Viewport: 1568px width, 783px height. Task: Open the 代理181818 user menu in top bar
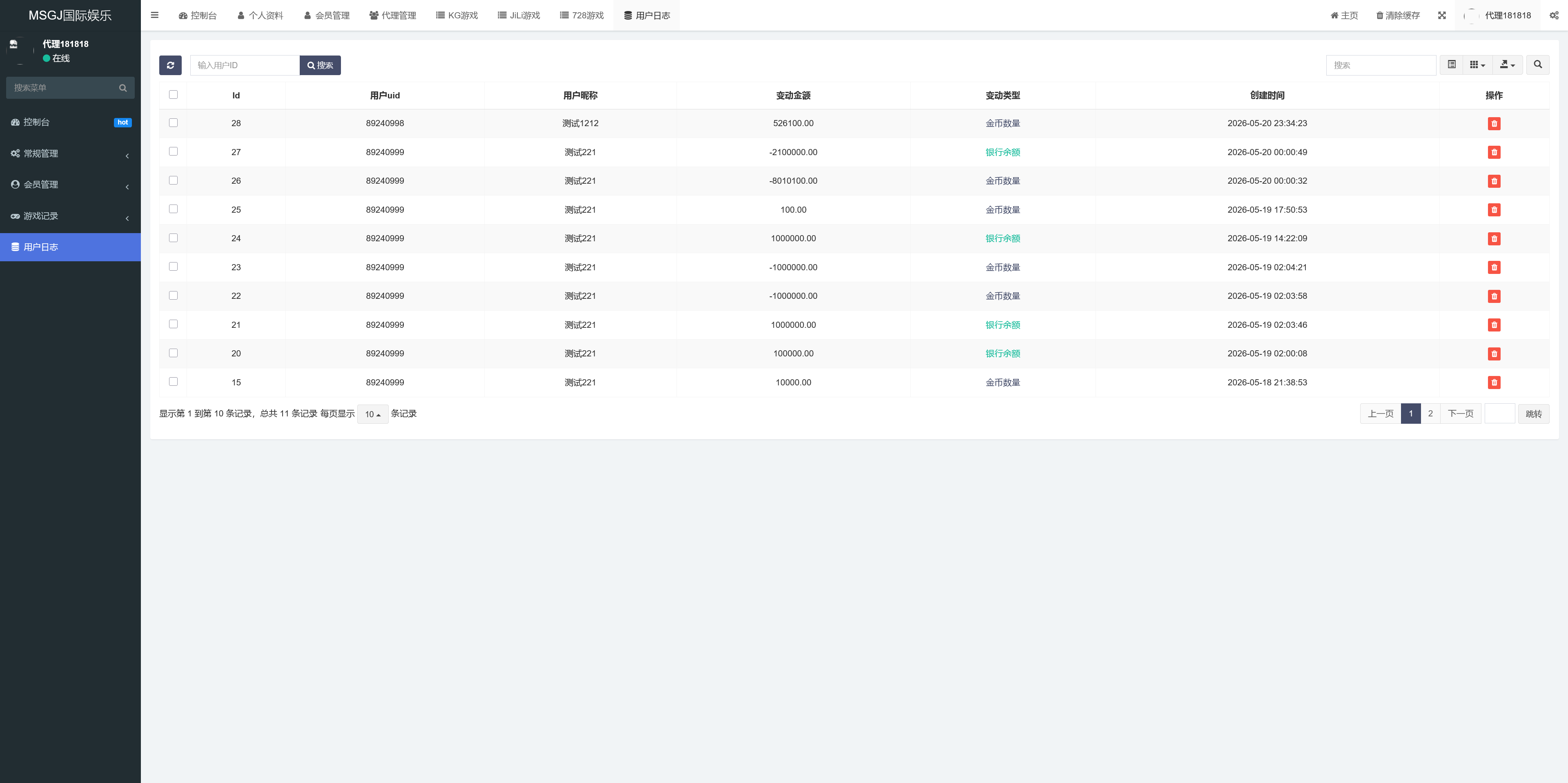(x=1497, y=15)
